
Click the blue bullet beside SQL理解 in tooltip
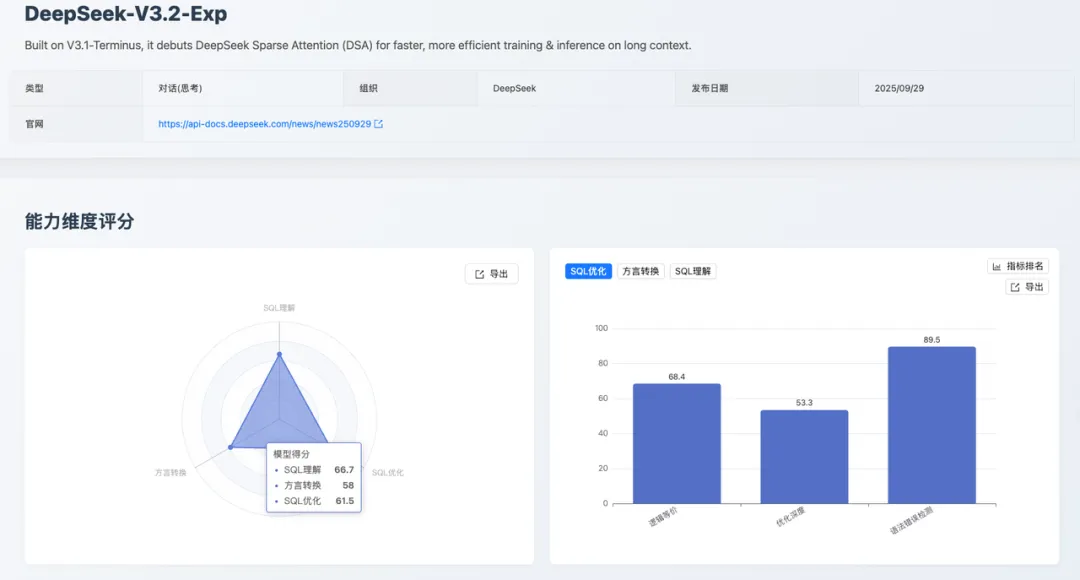(276, 470)
